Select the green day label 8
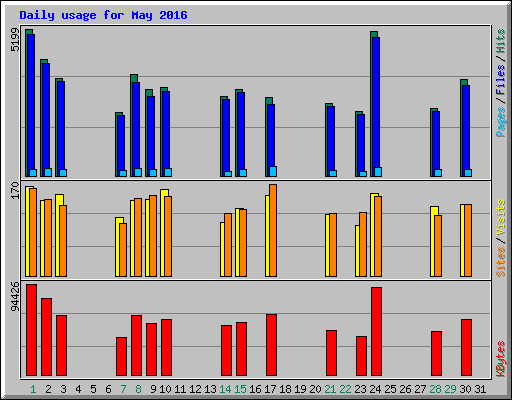The height and width of the screenshot is (400, 512). pyautogui.click(x=138, y=389)
